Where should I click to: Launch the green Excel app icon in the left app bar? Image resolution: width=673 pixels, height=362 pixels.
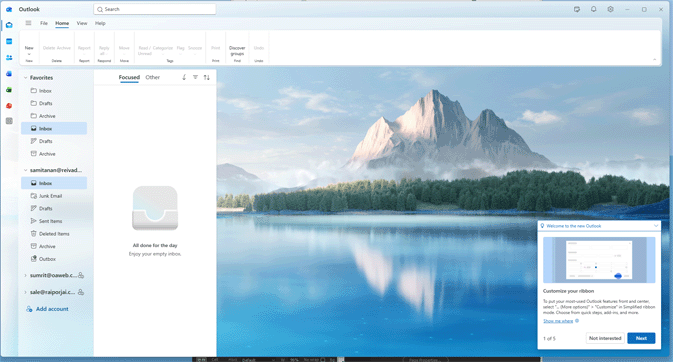pos(9,90)
